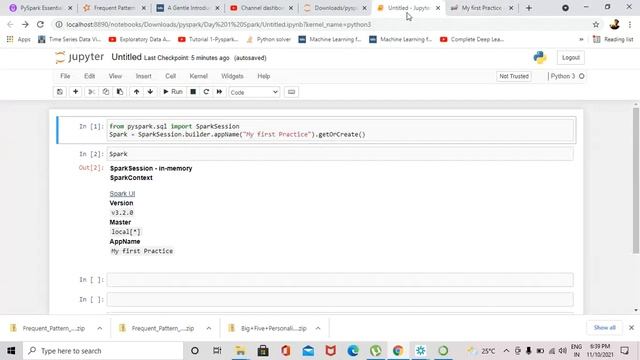Screen dimensions: 640x360
Task: Open the Spark UI link
Action: 122,193
